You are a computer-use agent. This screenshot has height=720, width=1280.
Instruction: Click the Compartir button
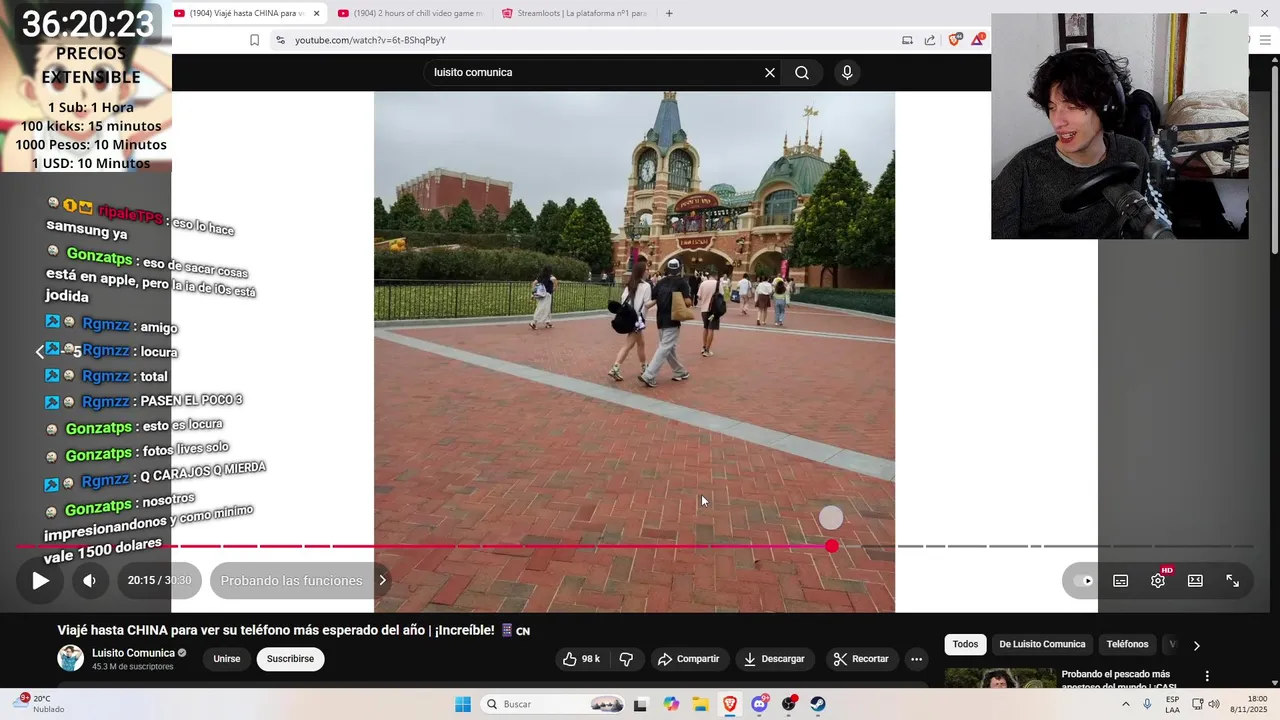pyautogui.click(x=688, y=659)
